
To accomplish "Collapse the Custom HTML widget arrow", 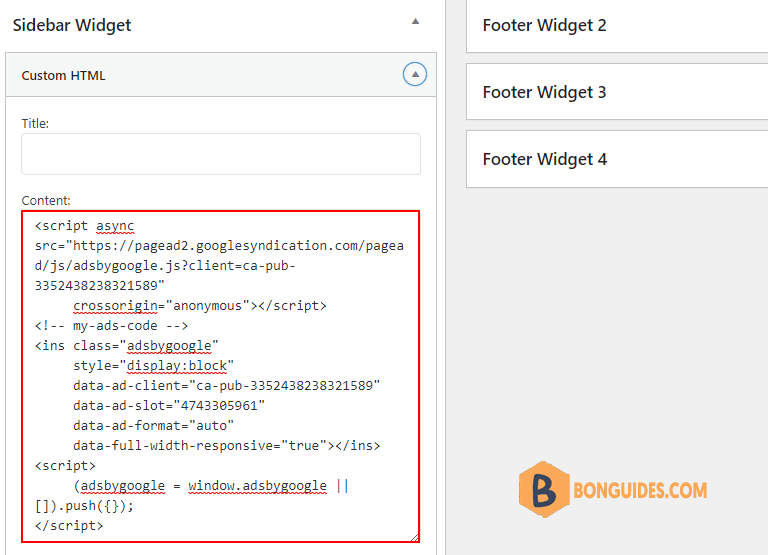I will [415, 74].
